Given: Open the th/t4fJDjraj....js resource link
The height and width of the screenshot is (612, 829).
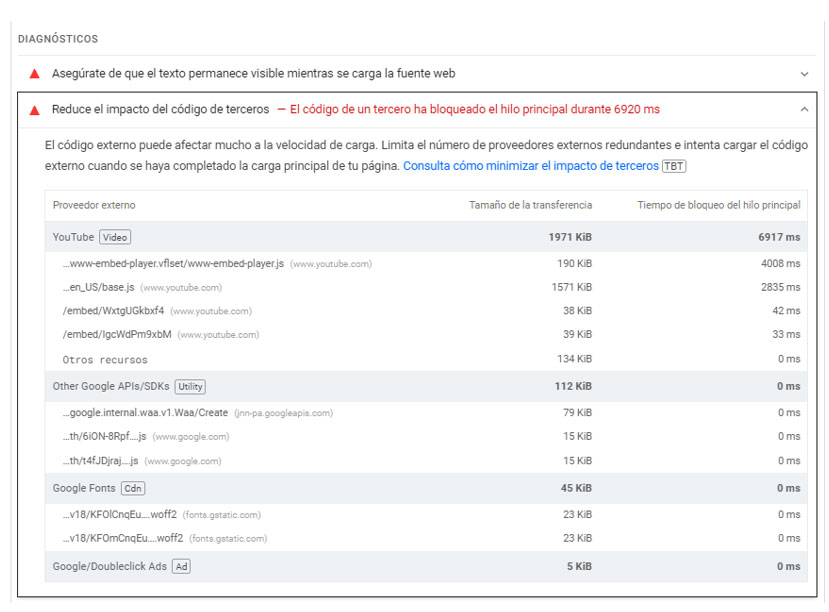Looking at the screenshot, I should (x=100, y=461).
